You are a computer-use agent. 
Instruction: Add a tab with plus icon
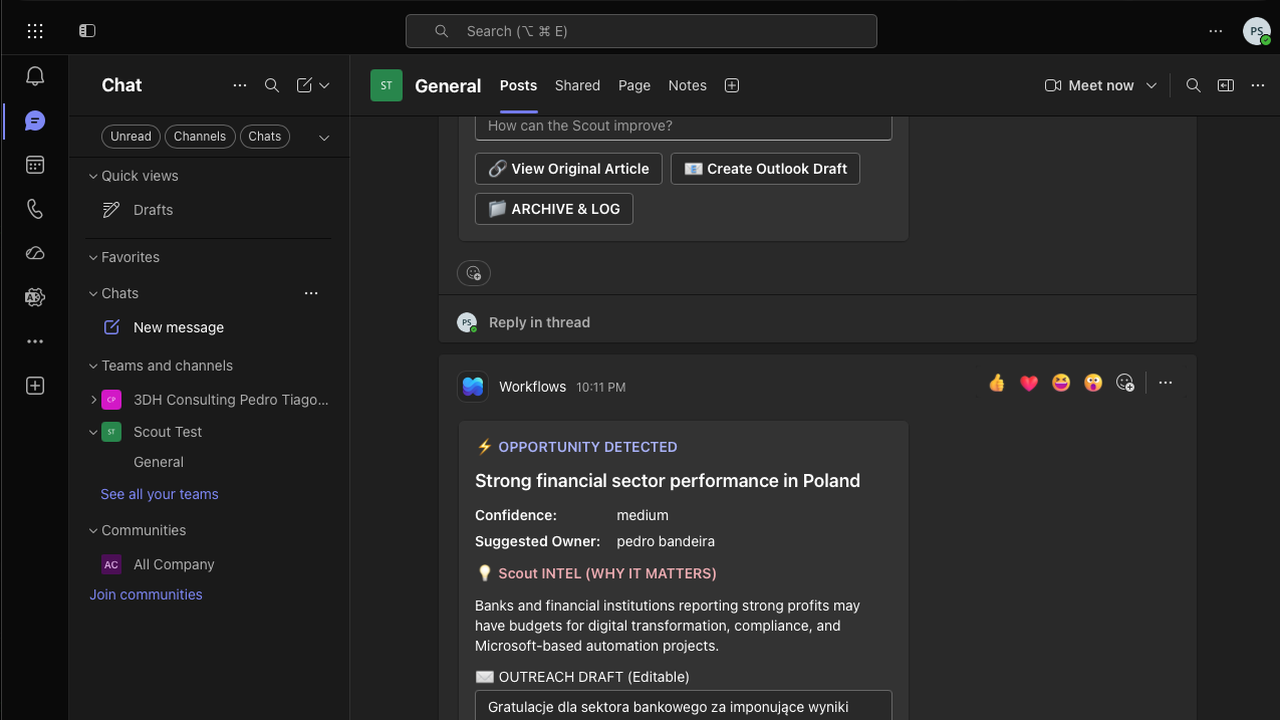click(x=732, y=86)
